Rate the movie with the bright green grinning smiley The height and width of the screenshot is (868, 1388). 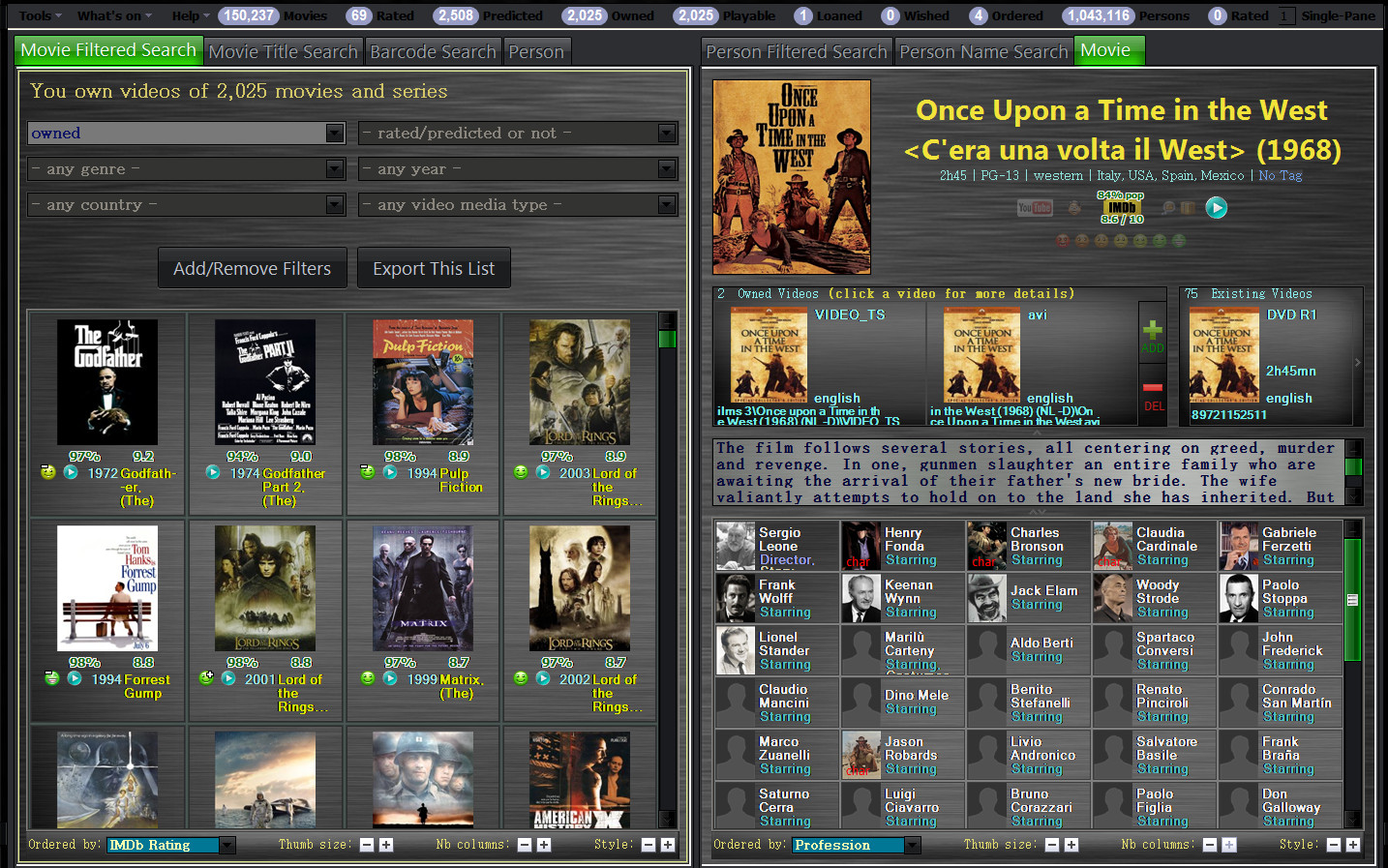point(1179,240)
